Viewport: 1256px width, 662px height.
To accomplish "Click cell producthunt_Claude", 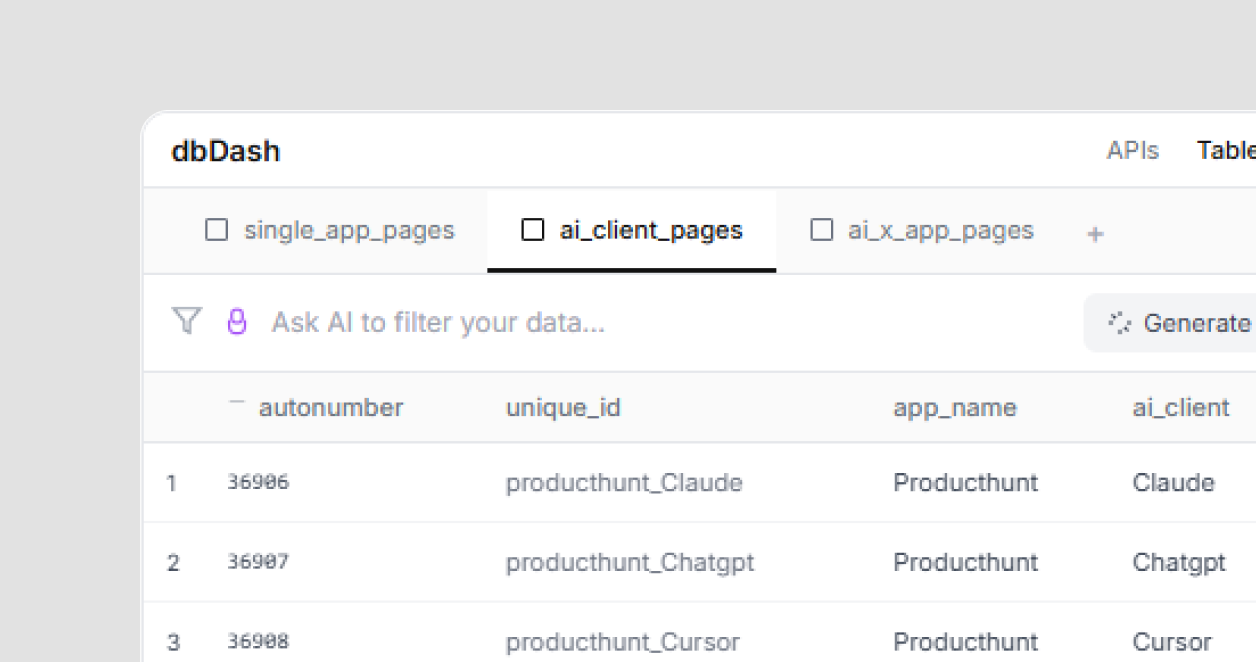I will click(624, 483).
